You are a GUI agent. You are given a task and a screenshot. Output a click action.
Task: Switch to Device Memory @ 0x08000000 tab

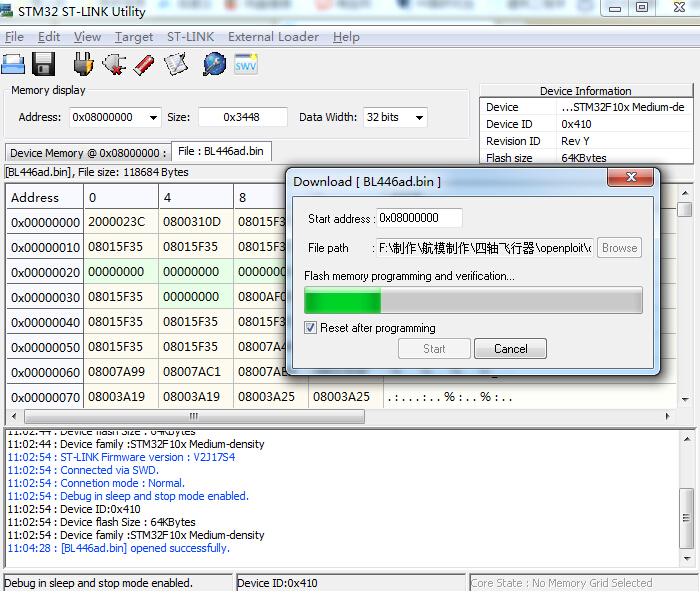[x=88, y=153]
